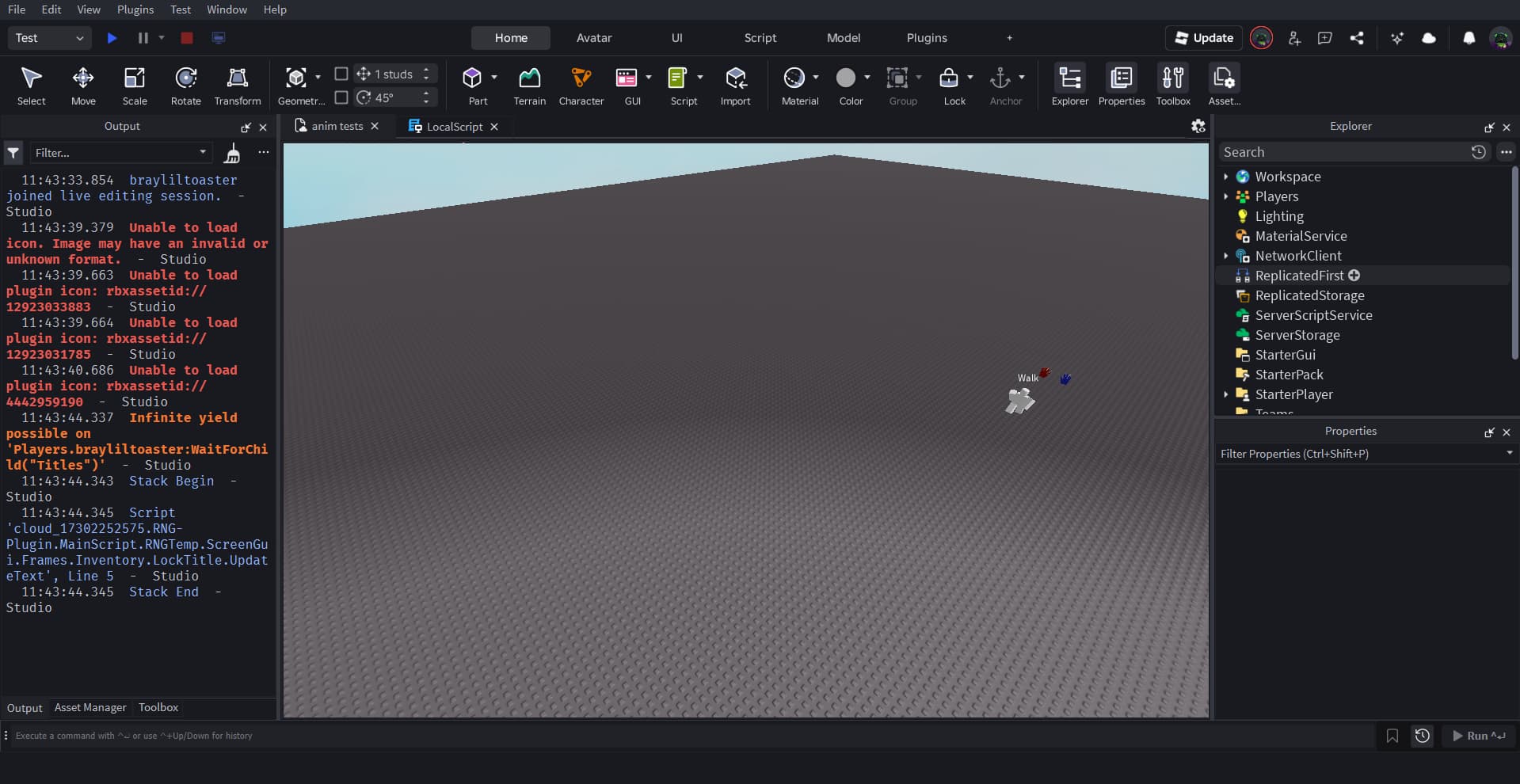Open the Test mode dropdown
Image resolution: width=1520 pixels, height=784 pixels.
pyautogui.click(x=49, y=38)
